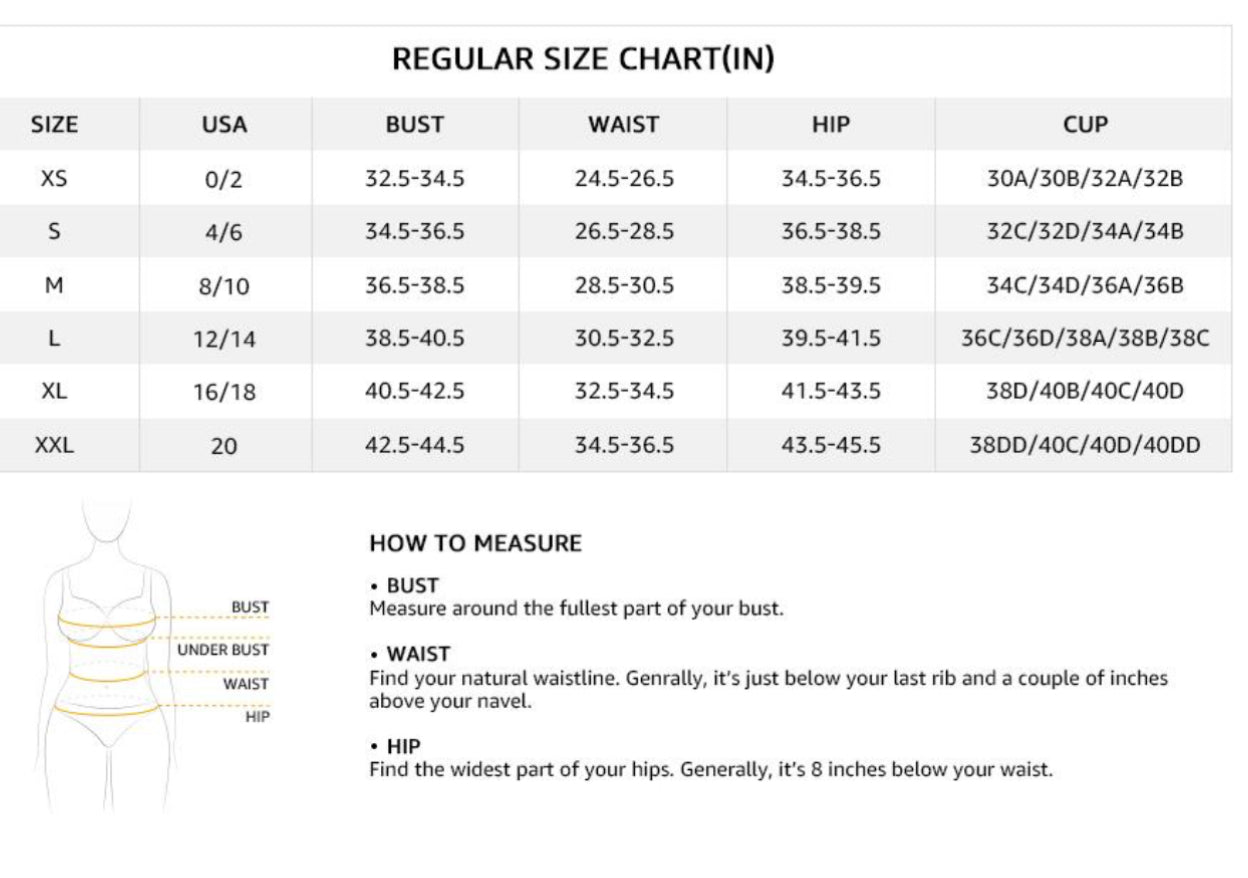Select the WAIST column header in table
The image size is (1248, 878).
[623, 125]
